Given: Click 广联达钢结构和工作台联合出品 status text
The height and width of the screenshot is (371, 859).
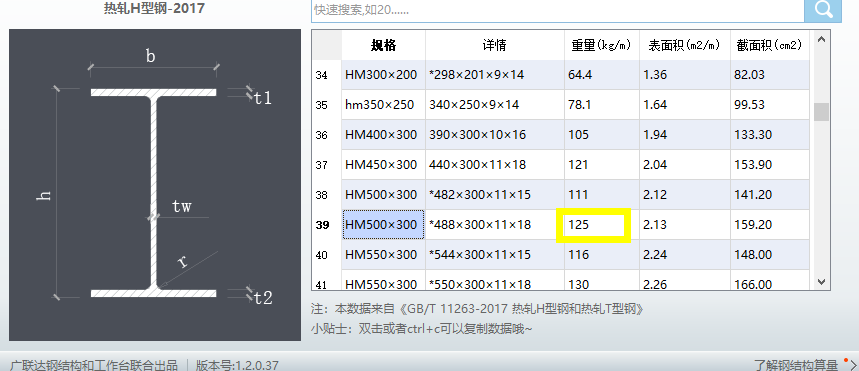Looking at the screenshot, I should [x=94, y=365].
